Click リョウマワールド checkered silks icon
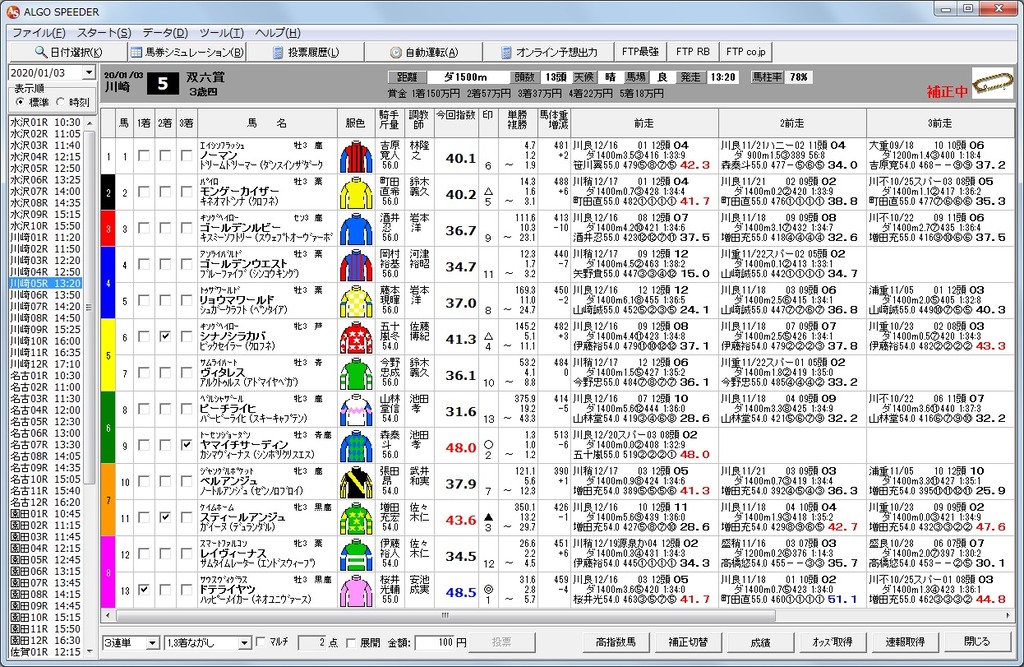Image resolution: width=1024 pixels, height=667 pixels. [x=356, y=302]
